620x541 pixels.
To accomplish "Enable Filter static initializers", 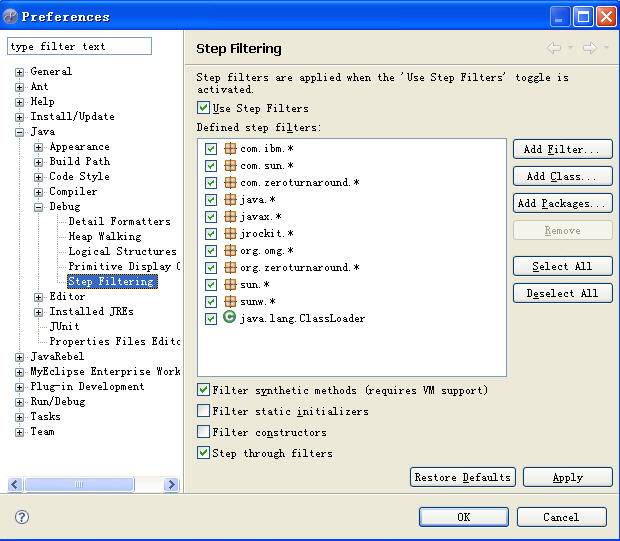I will tap(203, 411).
